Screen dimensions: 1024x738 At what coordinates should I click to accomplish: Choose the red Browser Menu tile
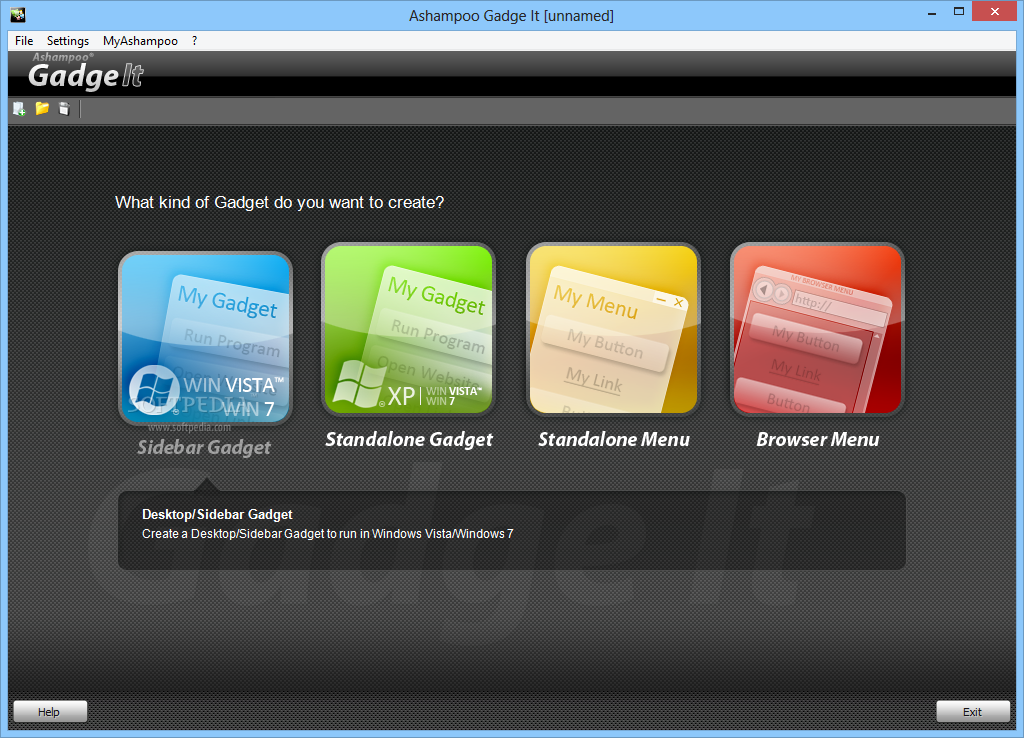coord(817,330)
